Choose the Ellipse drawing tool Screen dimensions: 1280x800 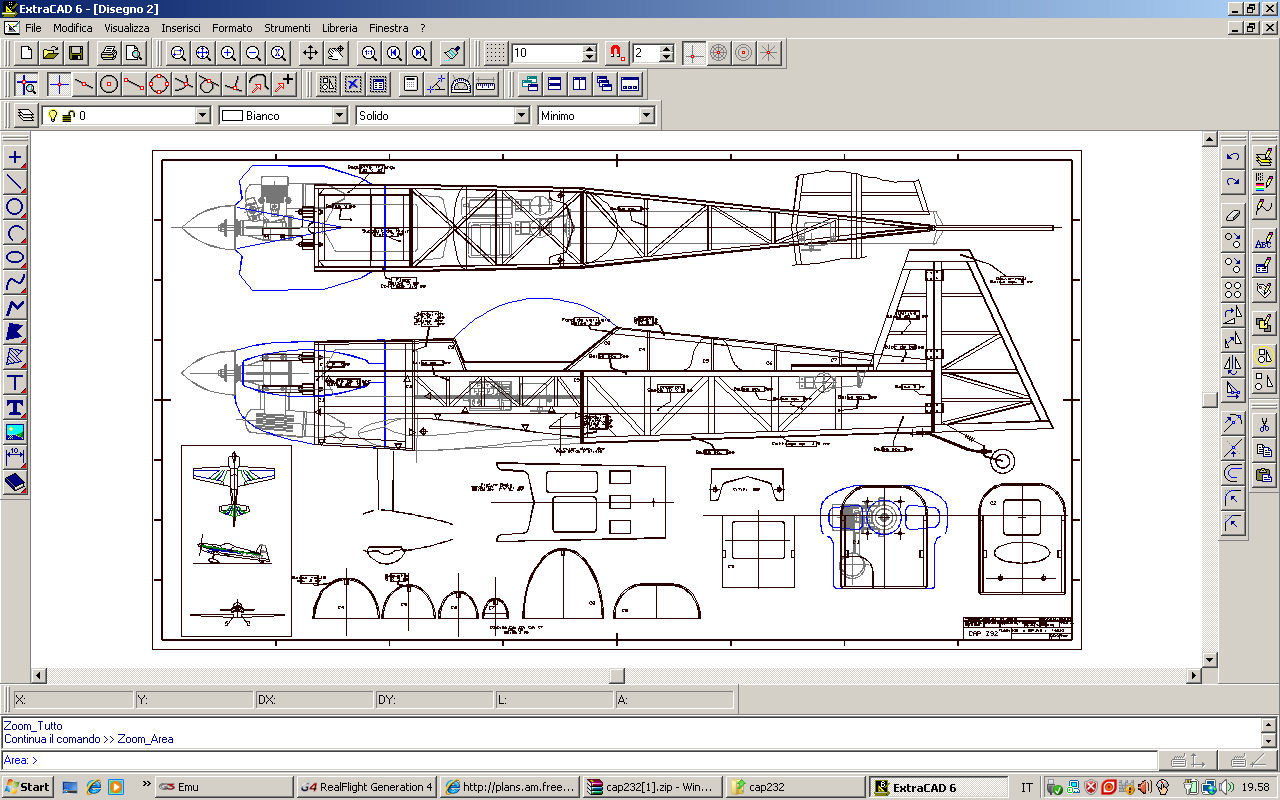click(15, 257)
